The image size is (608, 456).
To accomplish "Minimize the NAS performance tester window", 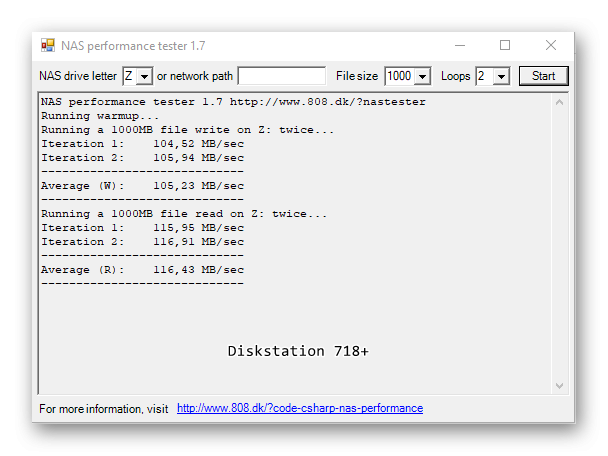I will pos(460,45).
